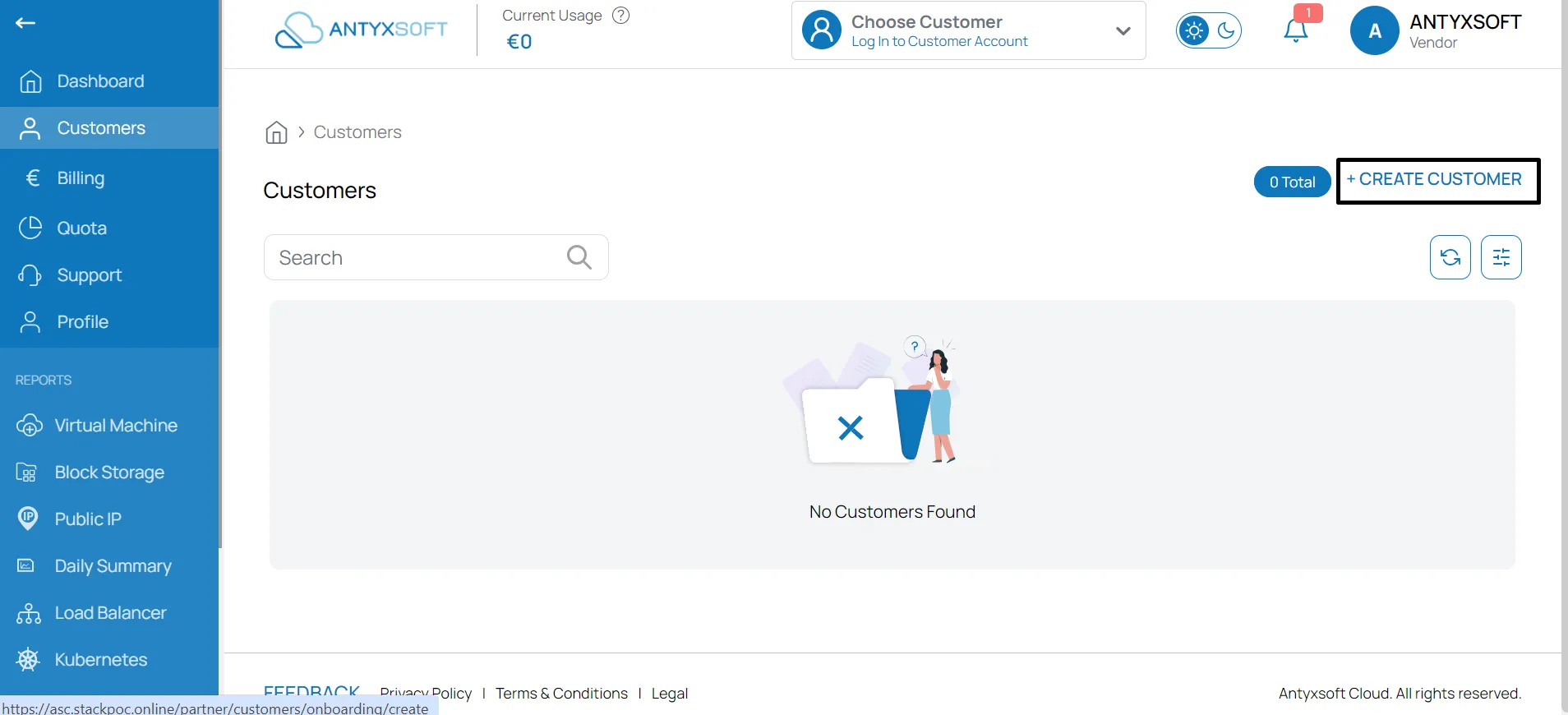Switch to dark mode moon toggle

pyautogui.click(x=1225, y=31)
